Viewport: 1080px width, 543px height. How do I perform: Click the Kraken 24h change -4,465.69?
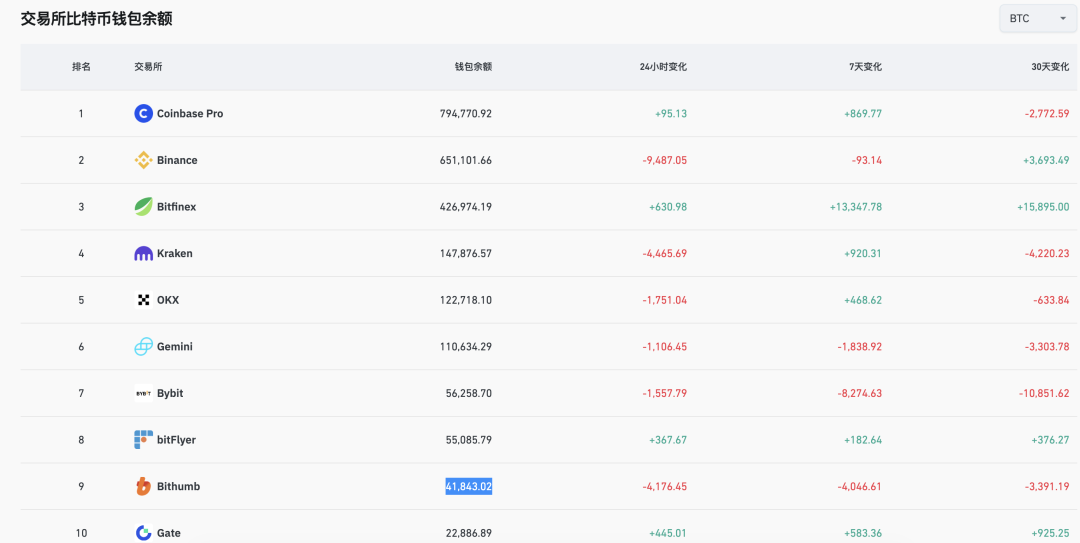[664, 254]
